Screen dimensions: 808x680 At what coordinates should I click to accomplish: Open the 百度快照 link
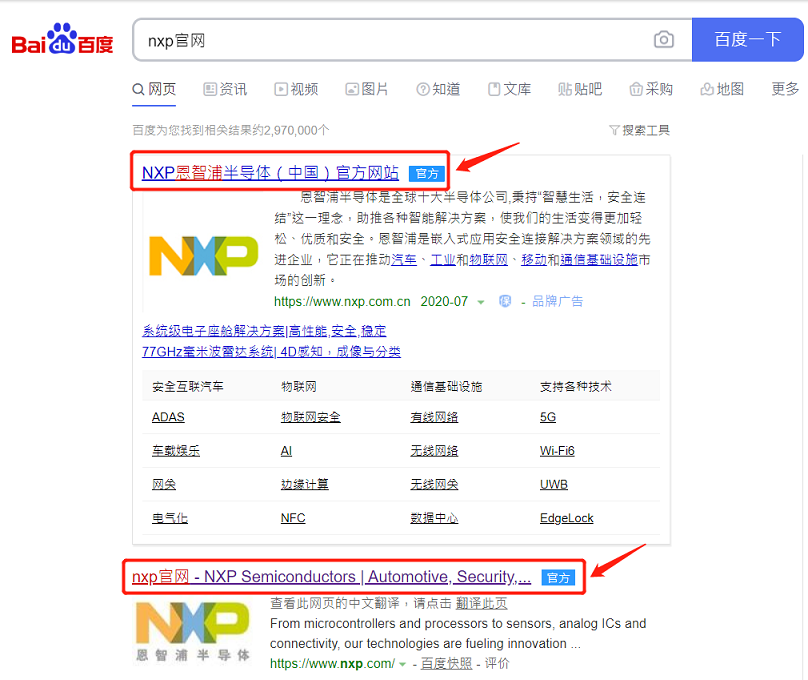point(446,664)
